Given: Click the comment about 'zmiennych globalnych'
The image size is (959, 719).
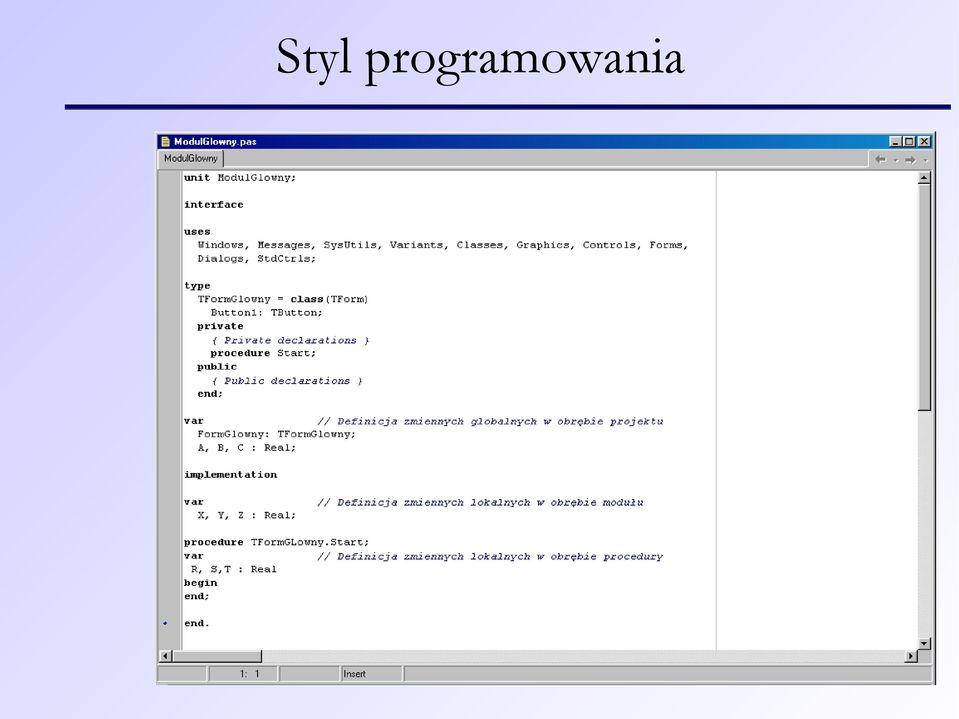Looking at the screenshot, I should 490,421.
